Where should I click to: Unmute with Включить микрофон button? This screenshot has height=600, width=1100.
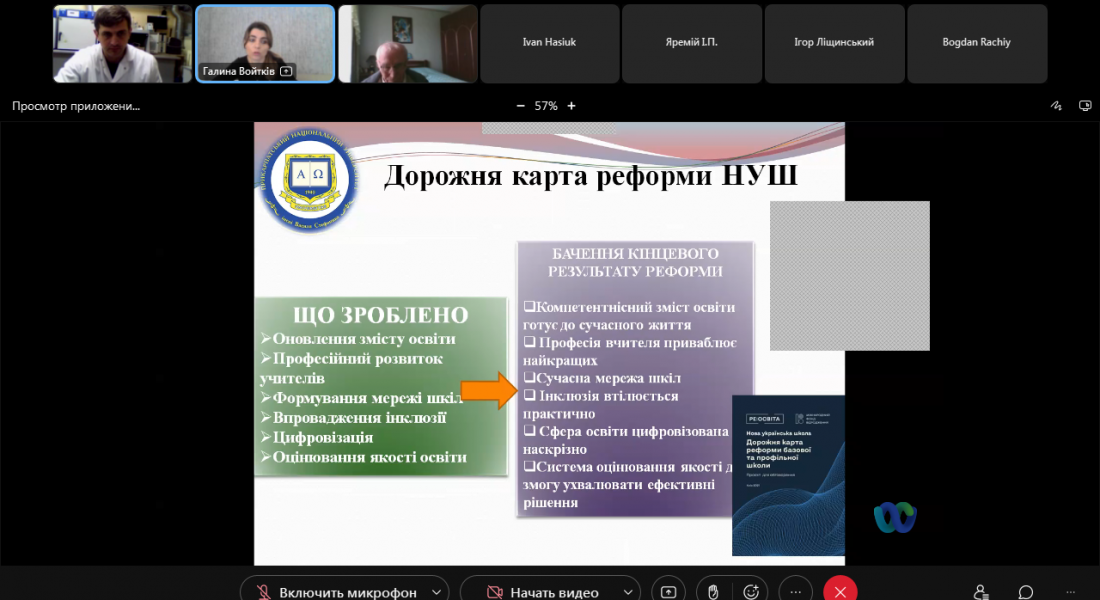[335, 592]
